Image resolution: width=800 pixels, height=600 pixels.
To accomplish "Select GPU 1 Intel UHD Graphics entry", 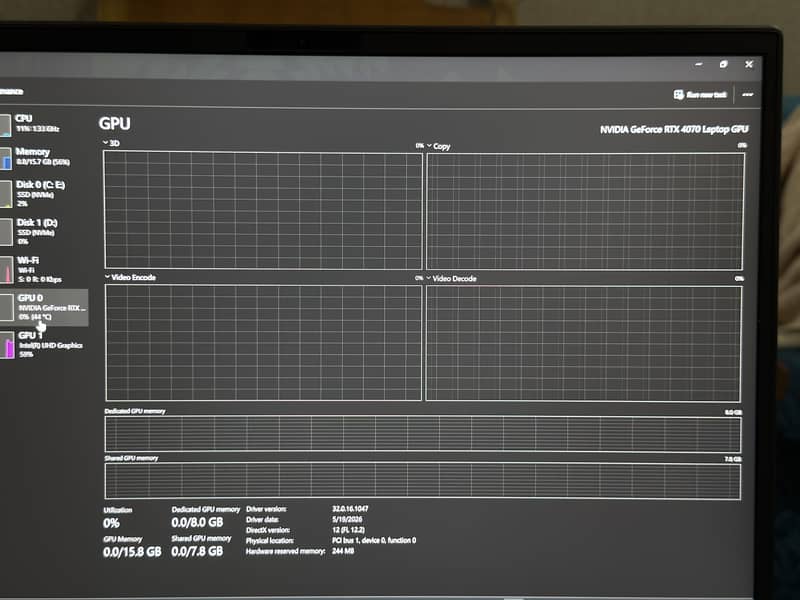I will click(43, 344).
